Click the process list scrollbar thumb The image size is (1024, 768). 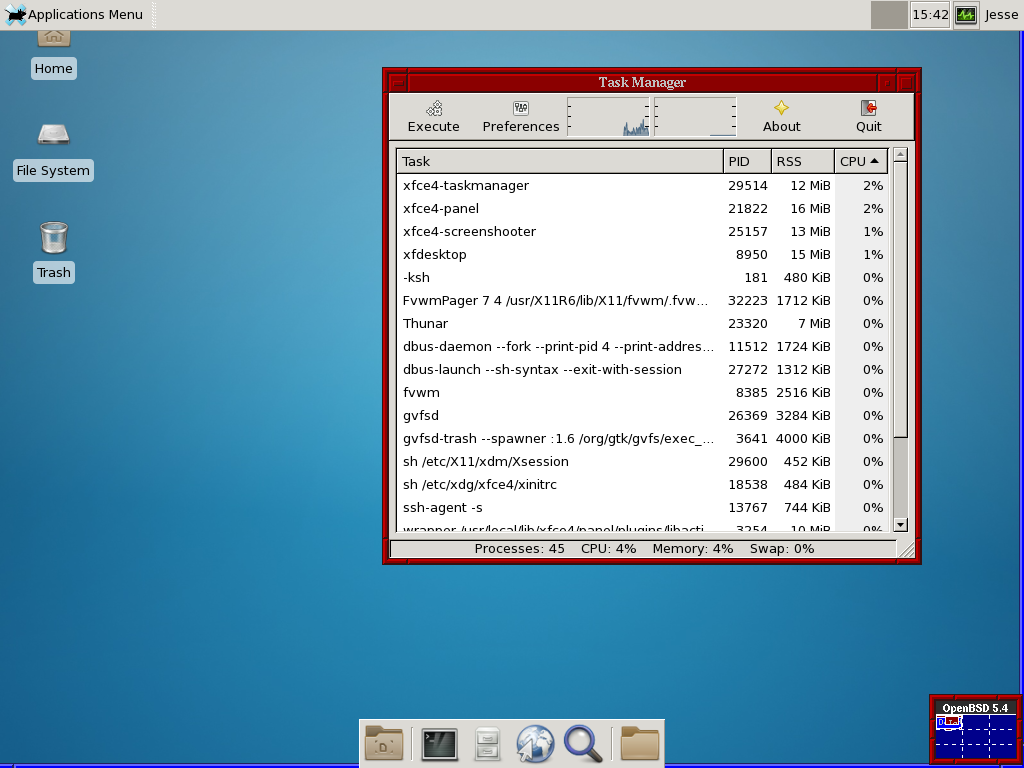[x=901, y=299]
